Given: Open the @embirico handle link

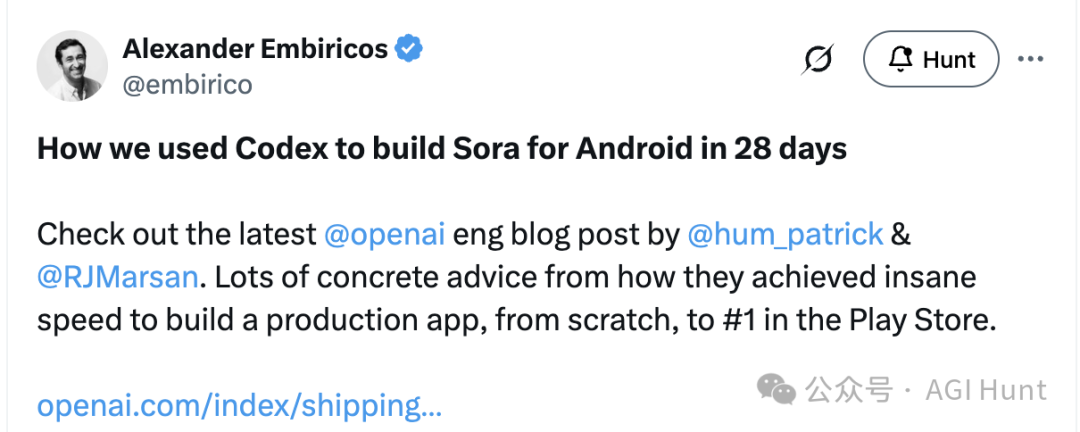Looking at the screenshot, I should tap(186, 85).
